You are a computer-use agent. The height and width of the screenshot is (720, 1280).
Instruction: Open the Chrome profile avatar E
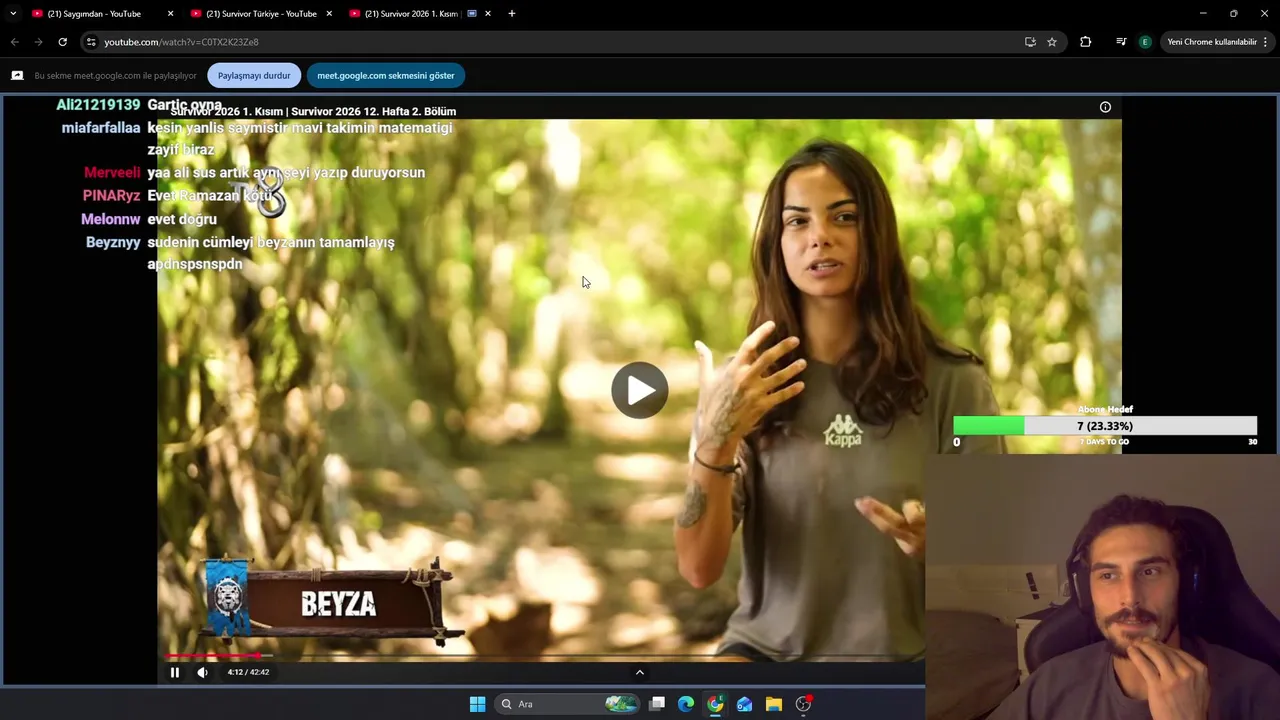coord(1145,42)
